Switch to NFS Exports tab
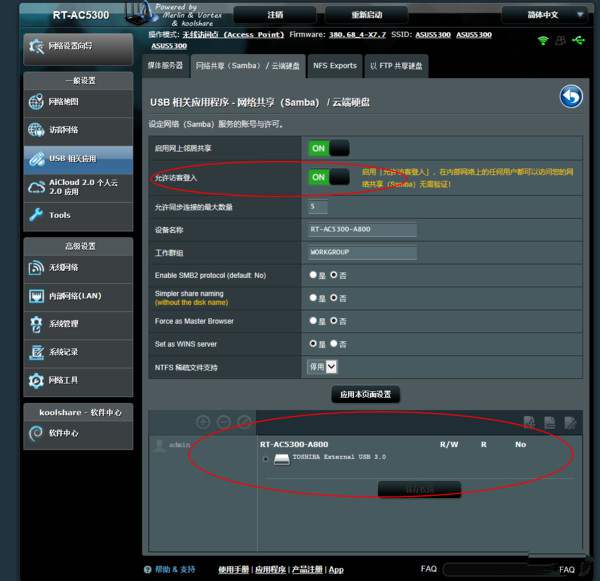The height and width of the screenshot is (581, 600). (x=335, y=66)
